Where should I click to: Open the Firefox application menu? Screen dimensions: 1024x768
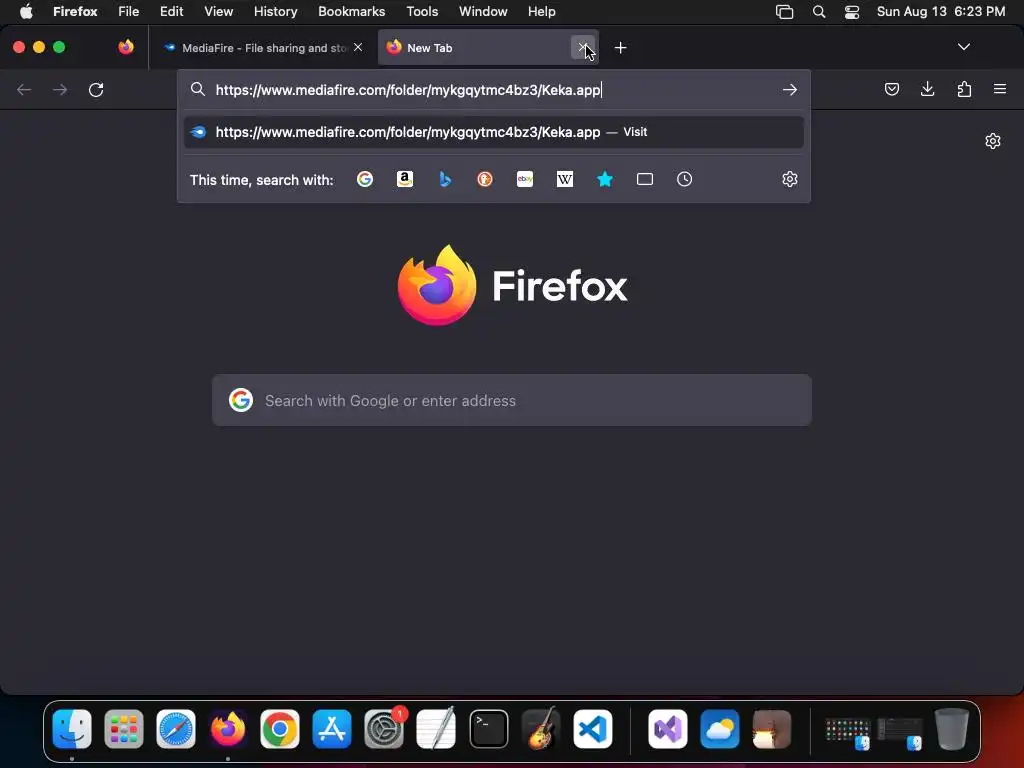click(x=1000, y=89)
